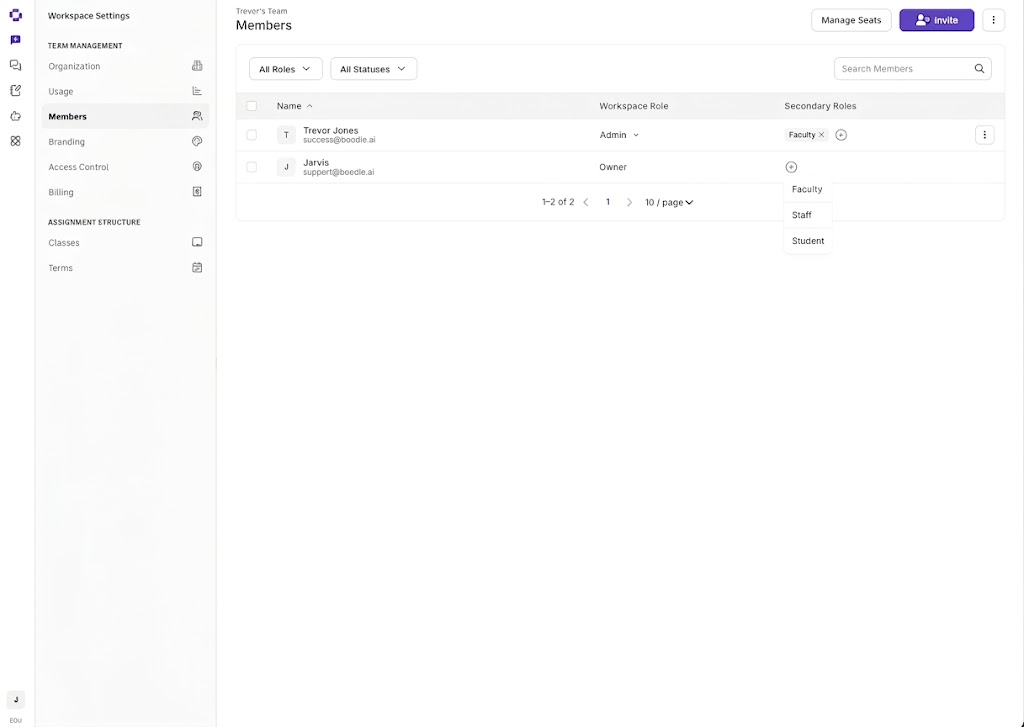Select Faculty from the role menu
Screen dimensions: 1024x727
click(x=807, y=189)
